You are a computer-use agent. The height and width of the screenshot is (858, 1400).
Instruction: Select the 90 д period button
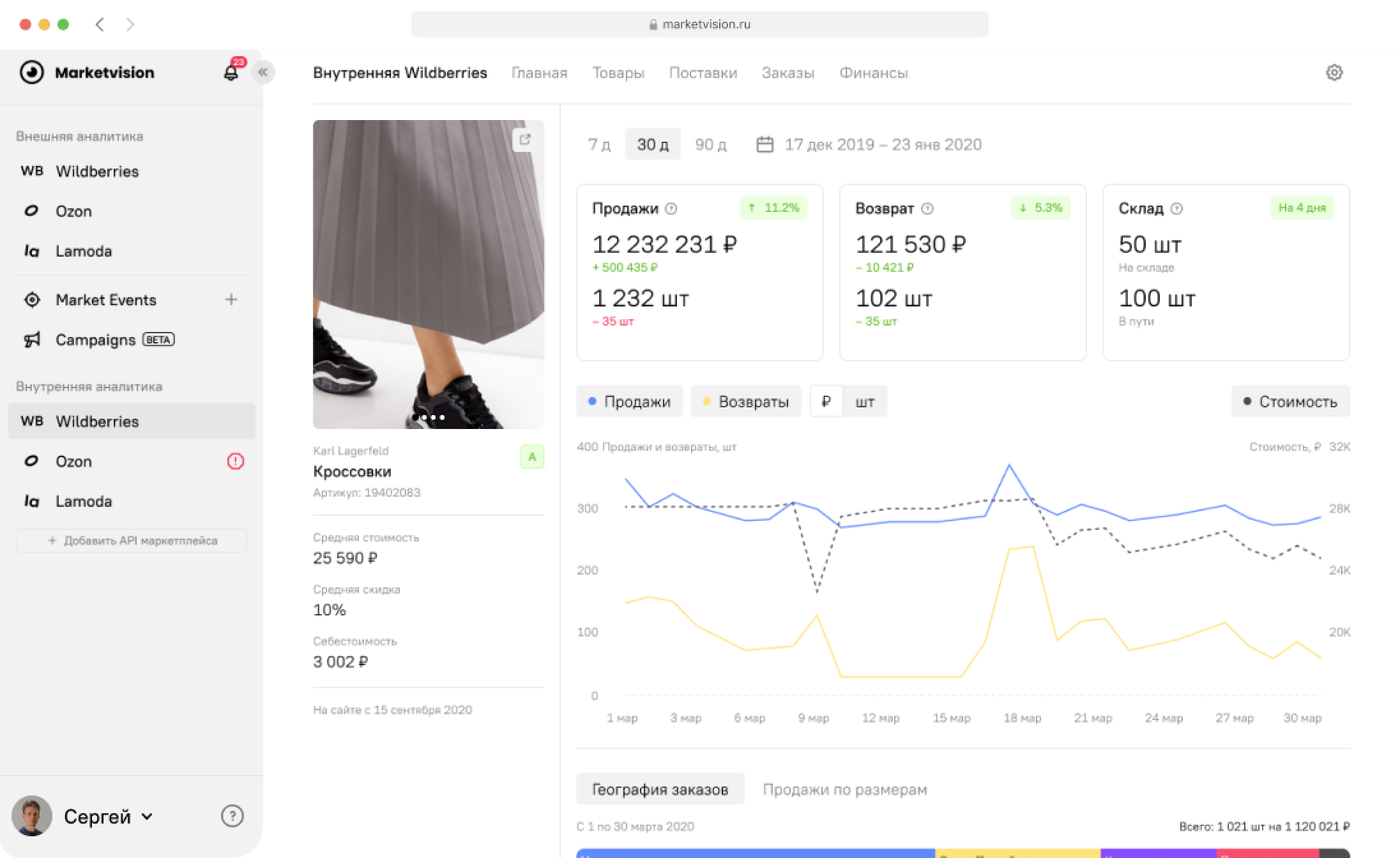click(709, 144)
